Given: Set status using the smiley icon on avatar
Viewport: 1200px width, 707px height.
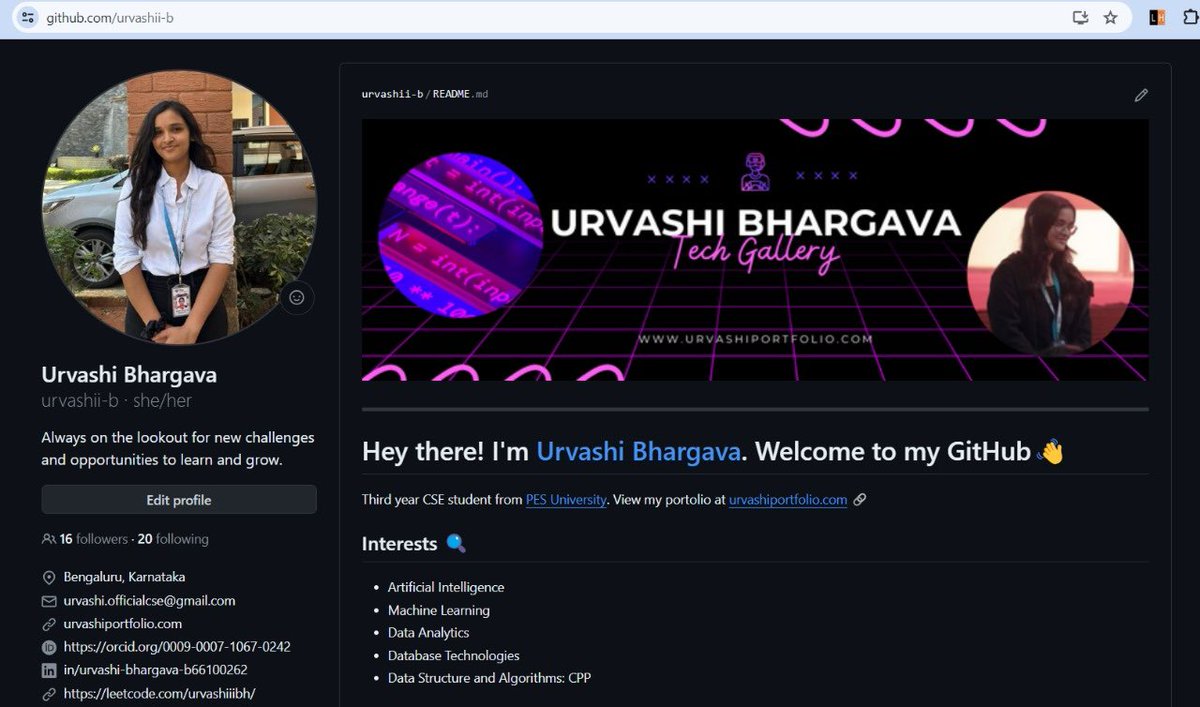Looking at the screenshot, I should 296,297.
